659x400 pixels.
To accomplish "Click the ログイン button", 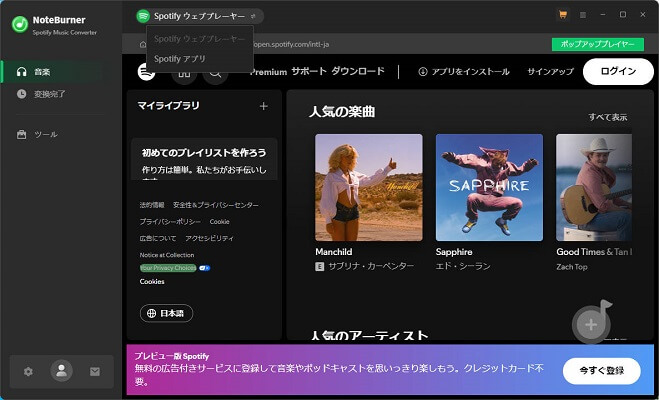I will click(618, 71).
